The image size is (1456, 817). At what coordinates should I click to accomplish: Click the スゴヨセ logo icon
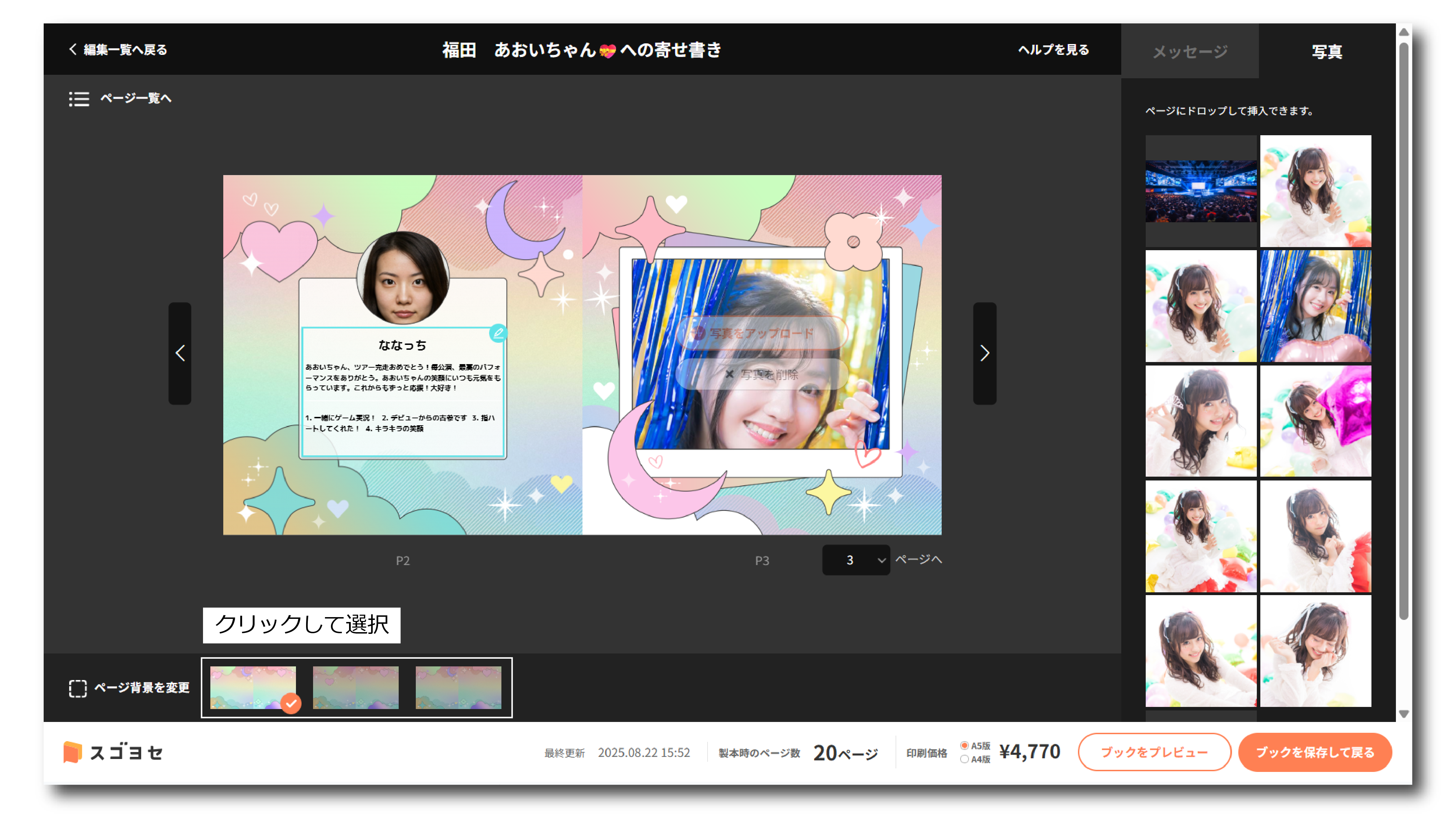(x=72, y=752)
